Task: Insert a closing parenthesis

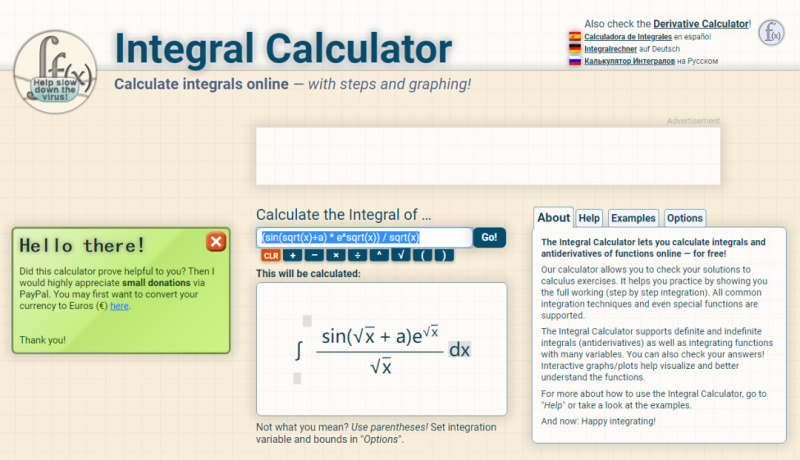Action: pyautogui.click(x=444, y=255)
